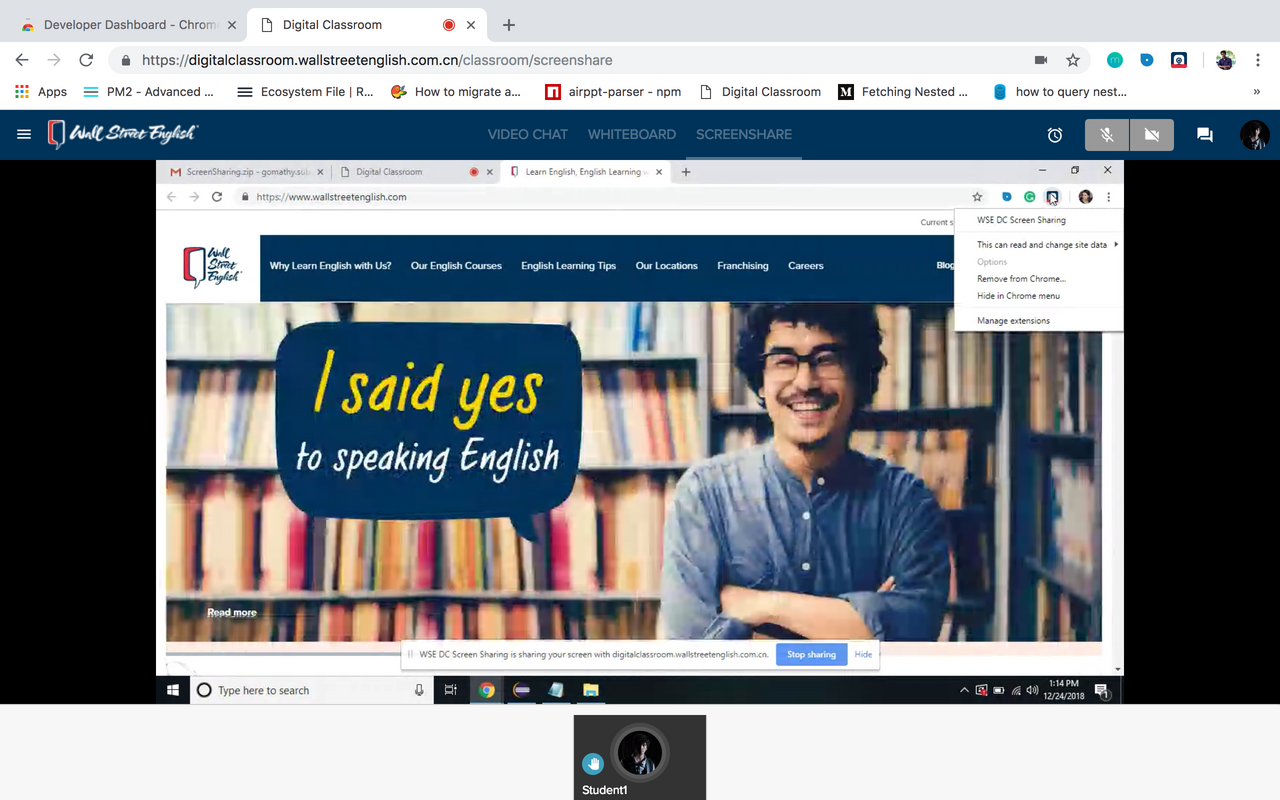Click the 'Type here to search' Windows box
The height and width of the screenshot is (800, 1280).
click(311, 690)
